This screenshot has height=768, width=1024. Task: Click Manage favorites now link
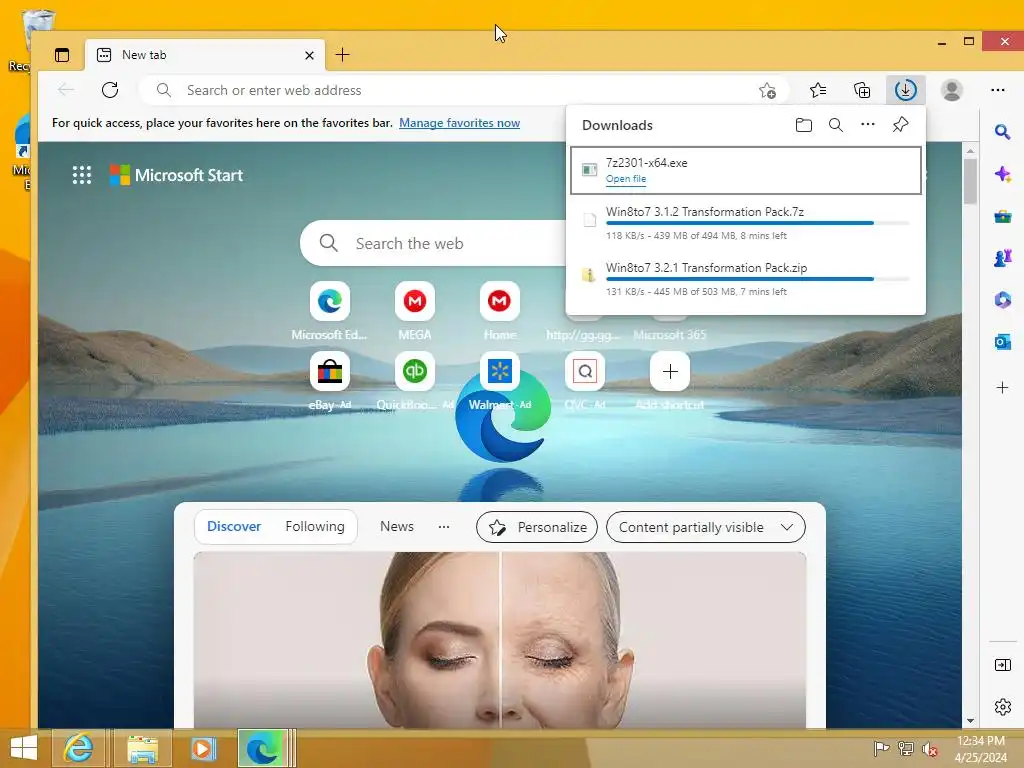point(459,123)
